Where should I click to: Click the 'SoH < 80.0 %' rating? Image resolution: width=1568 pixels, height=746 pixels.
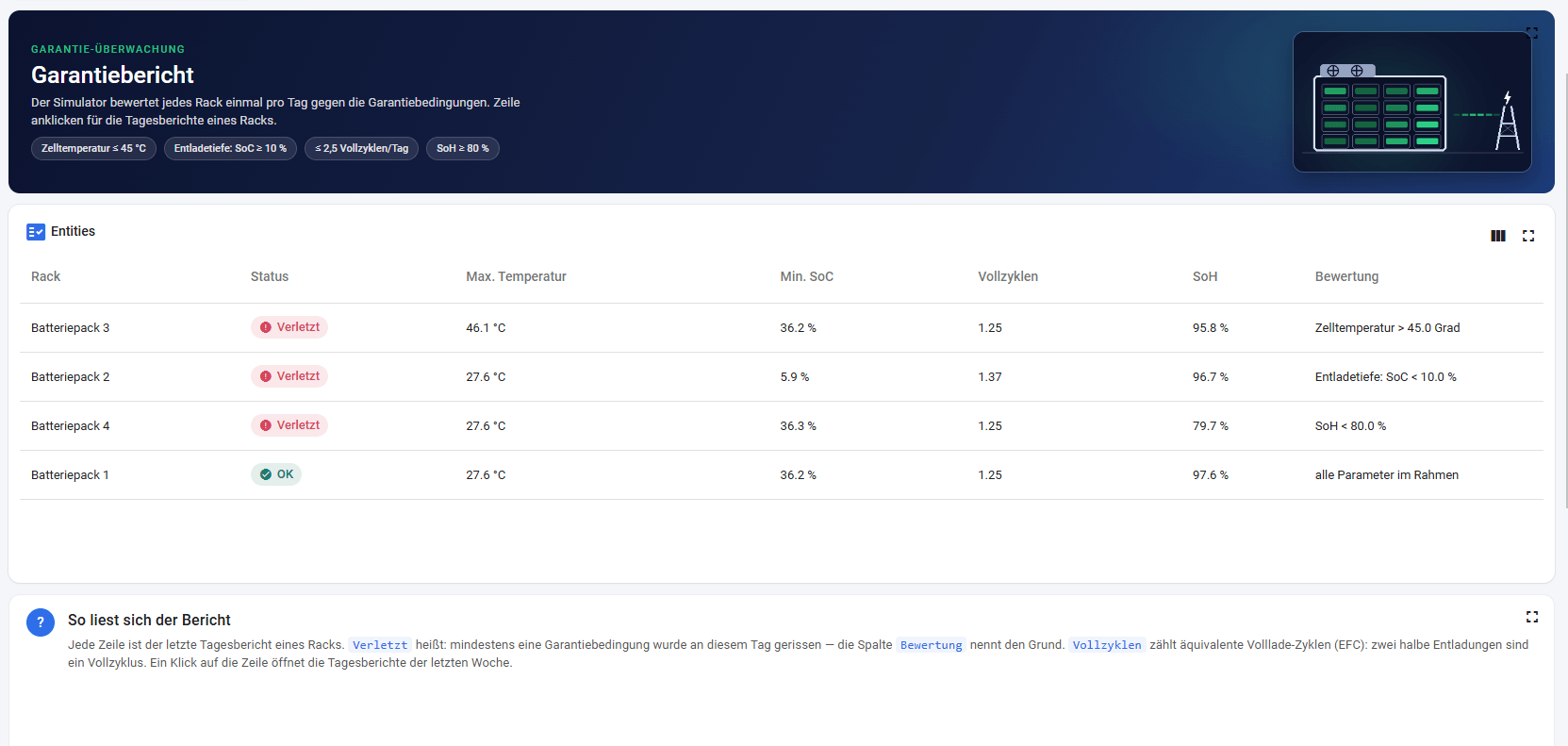1350,426
